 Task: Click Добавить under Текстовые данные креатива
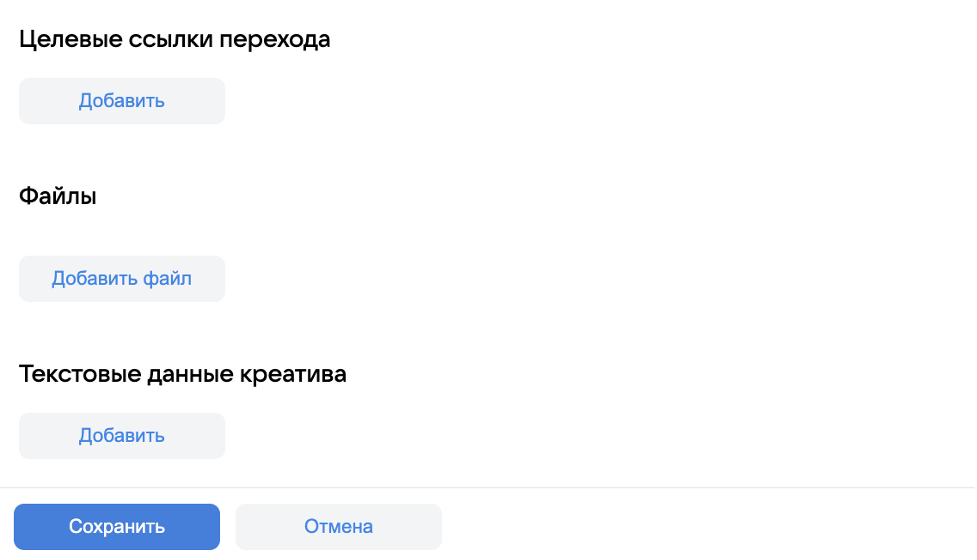pyautogui.click(x=122, y=436)
